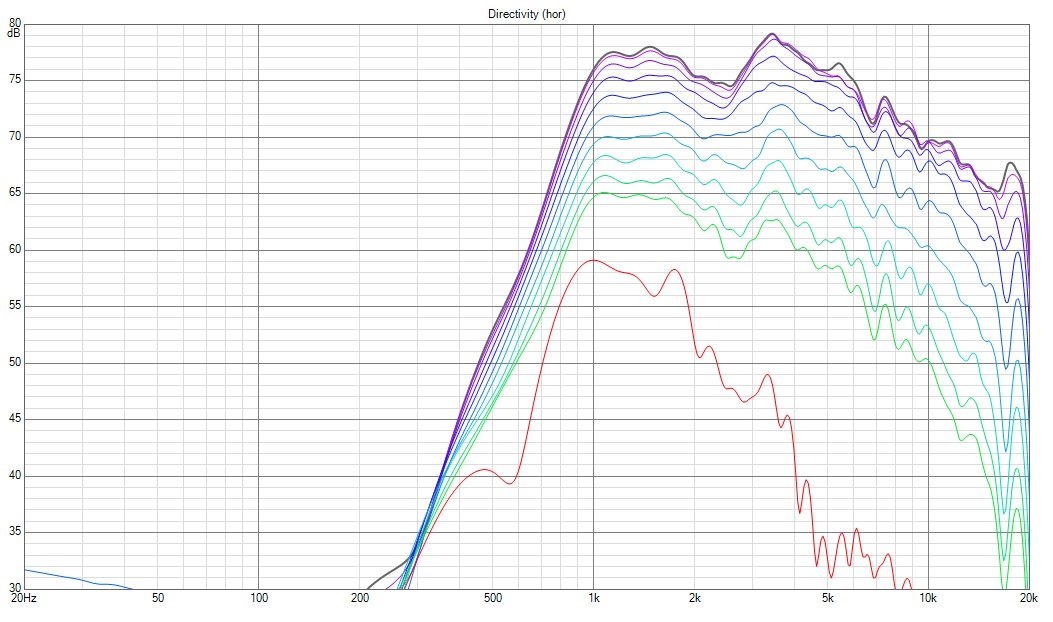The height and width of the screenshot is (622, 1053).
Task: Click the 5k frequency axis label
Action: pyautogui.click(x=828, y=598)
